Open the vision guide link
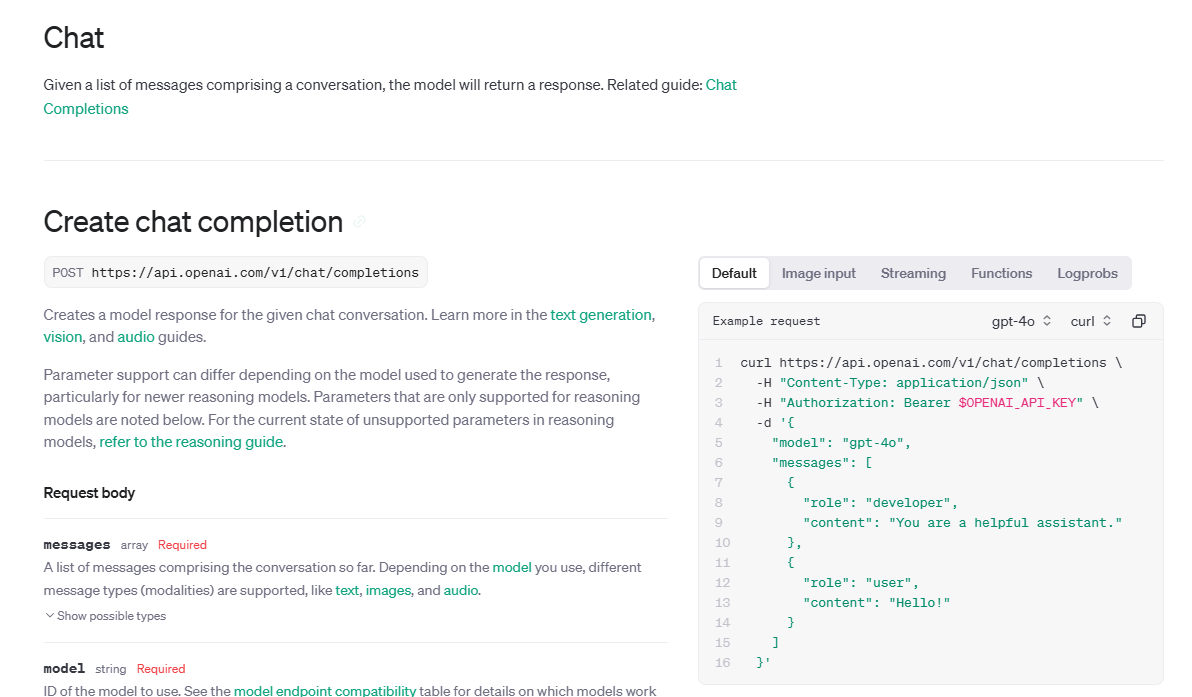This screenshot has height=697, width=1192. pyautogui.click(x=62, y=337)
